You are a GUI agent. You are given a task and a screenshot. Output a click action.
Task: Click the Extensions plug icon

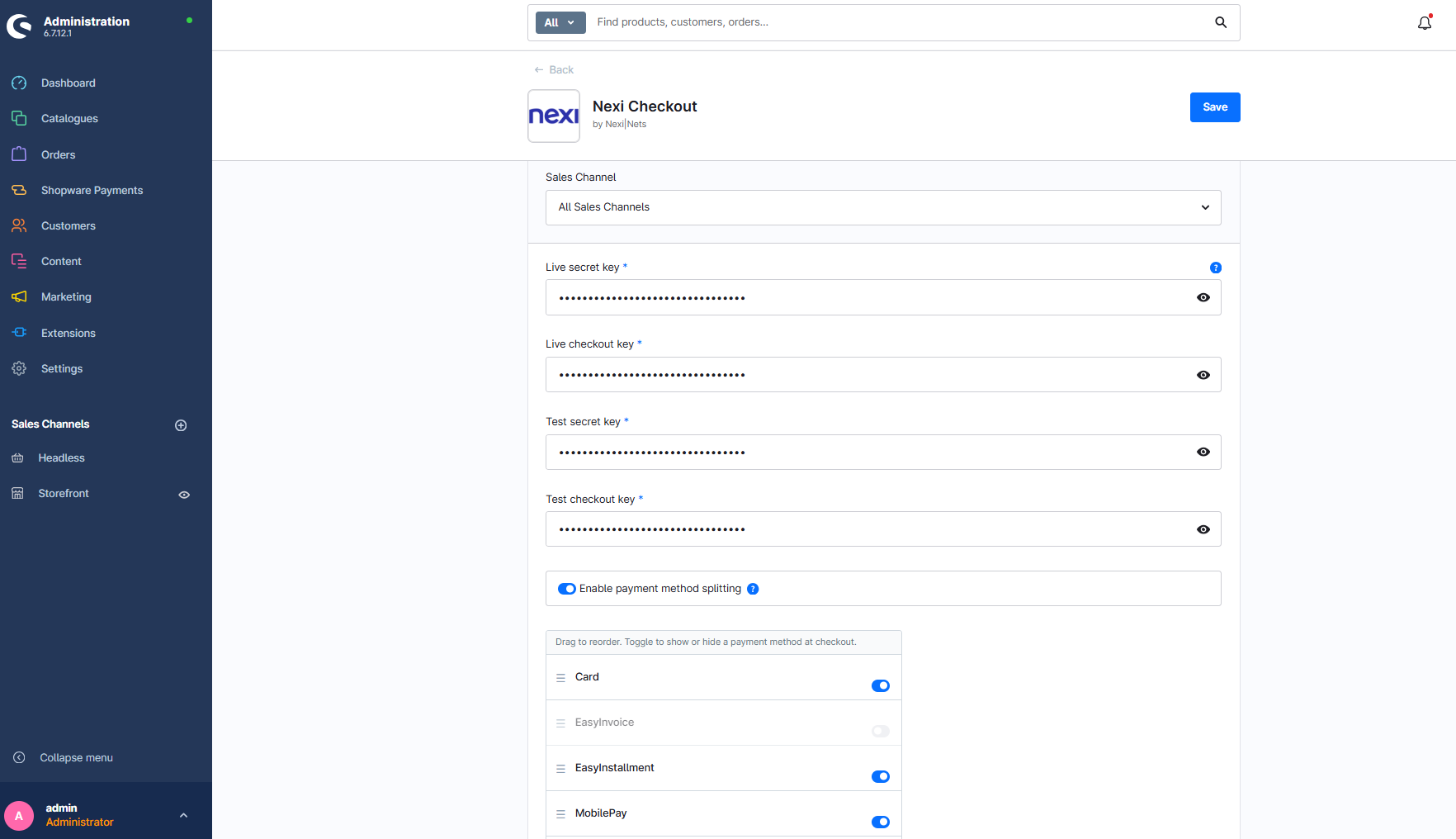[19, 333]
